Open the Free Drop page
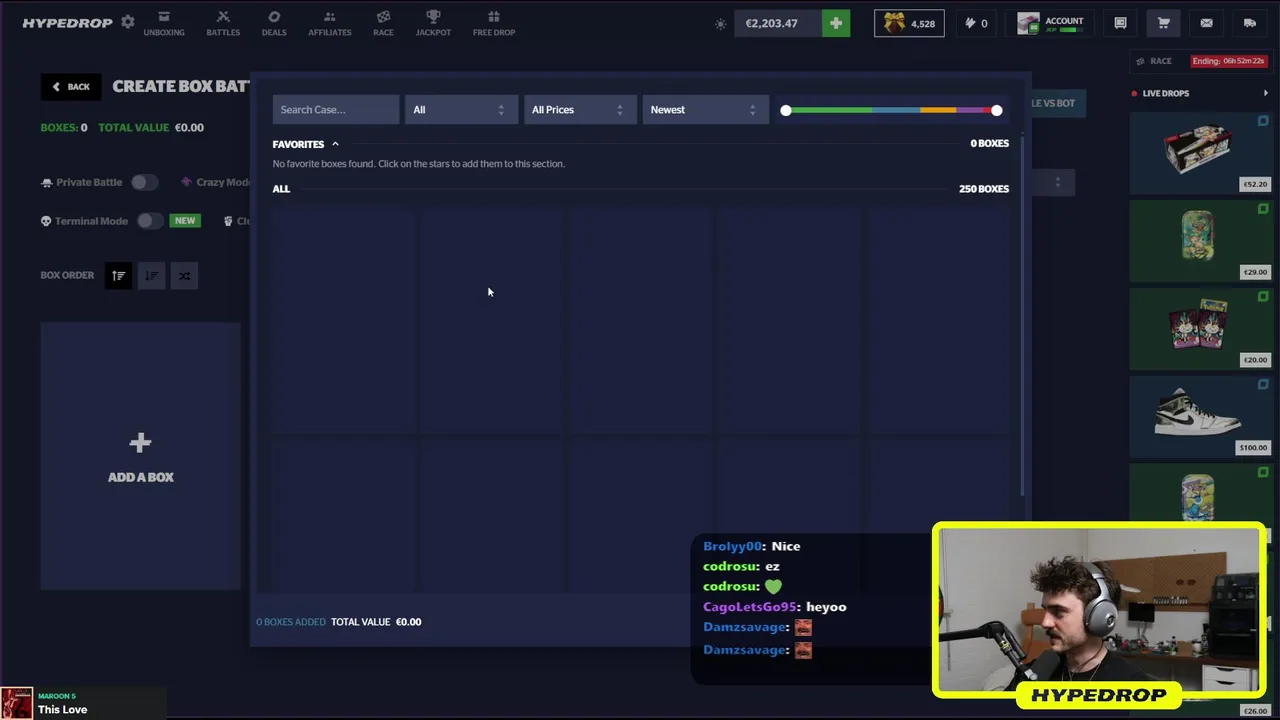The image size is (1280, 720). (494, 24)
